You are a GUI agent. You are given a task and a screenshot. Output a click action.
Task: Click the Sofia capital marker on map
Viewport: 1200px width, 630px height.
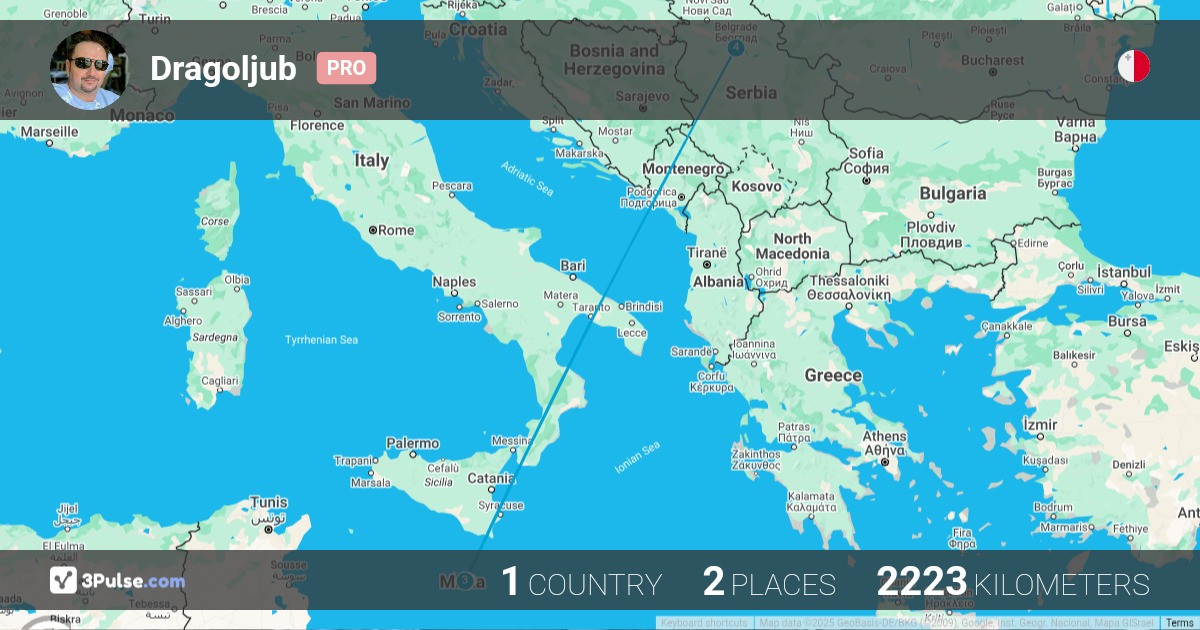point(866,167)
